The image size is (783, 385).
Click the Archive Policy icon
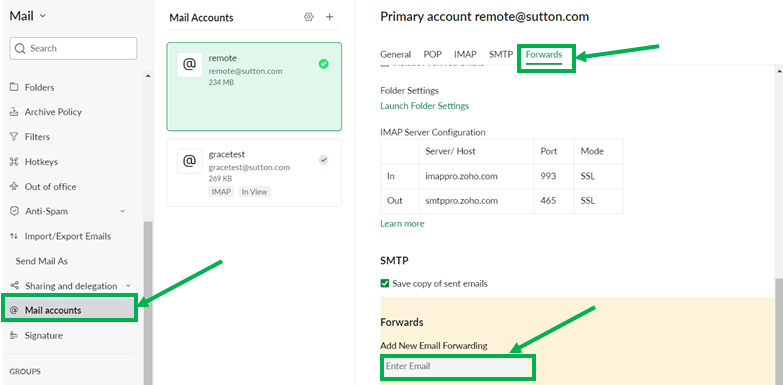pos(14,112)
